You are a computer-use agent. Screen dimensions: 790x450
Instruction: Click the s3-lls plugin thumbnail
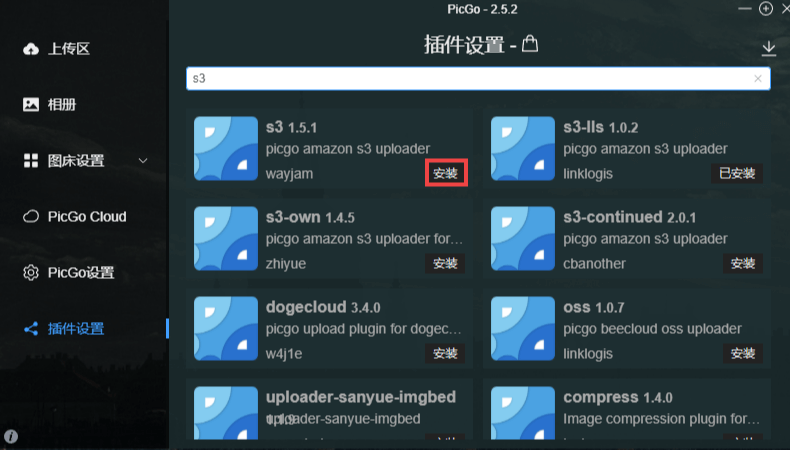[522, 149]
